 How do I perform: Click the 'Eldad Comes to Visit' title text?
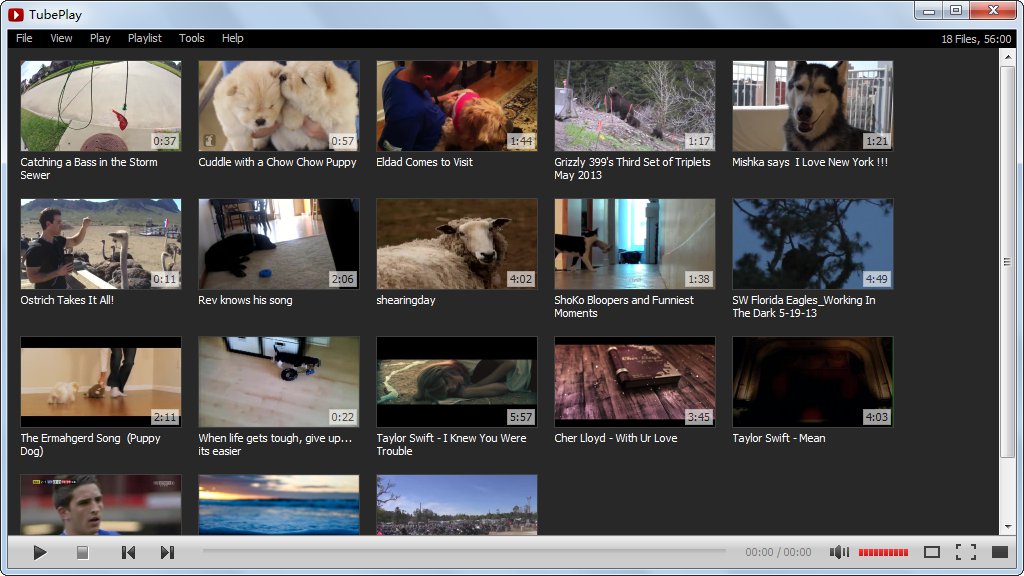(424, 162)
